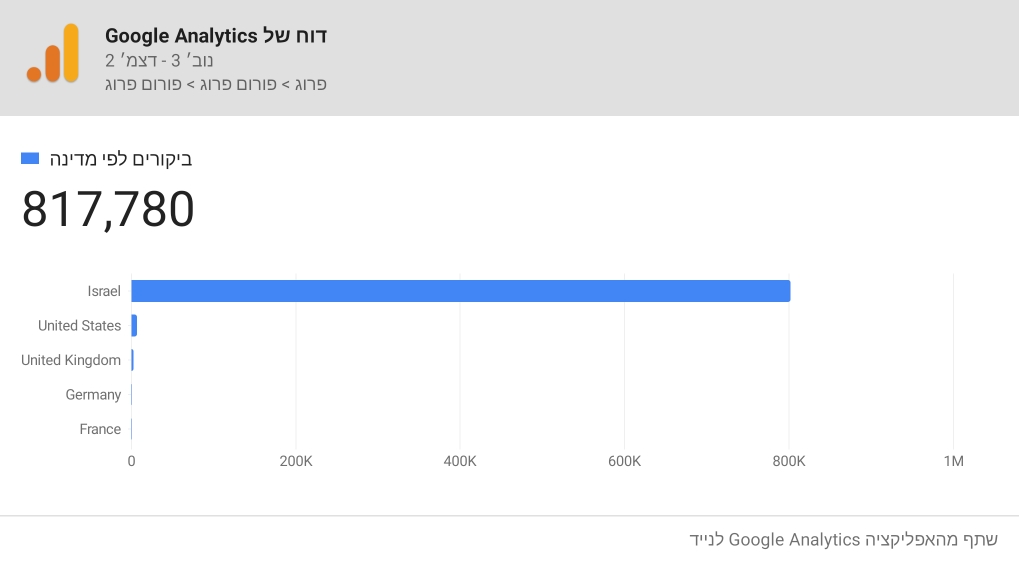Click the 817,780 total visits number
This screenshot has width=1019, height=561.
click(108, 210)
